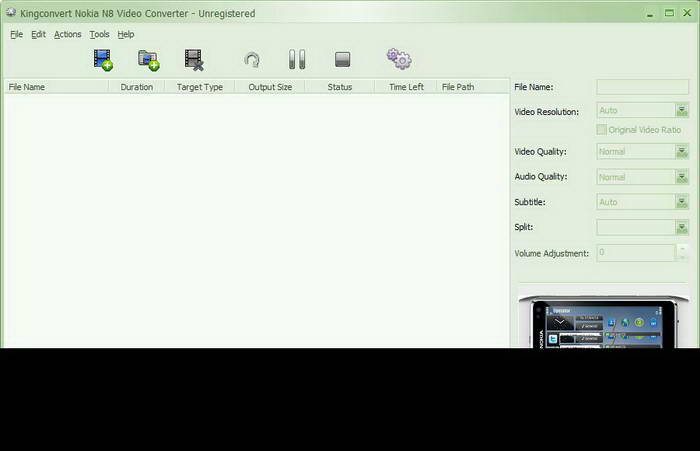Image resolution: width=700 pixels, height=451 pixels.
Task: Click the Add Folder of videos icon
Action: pos(149,60)
